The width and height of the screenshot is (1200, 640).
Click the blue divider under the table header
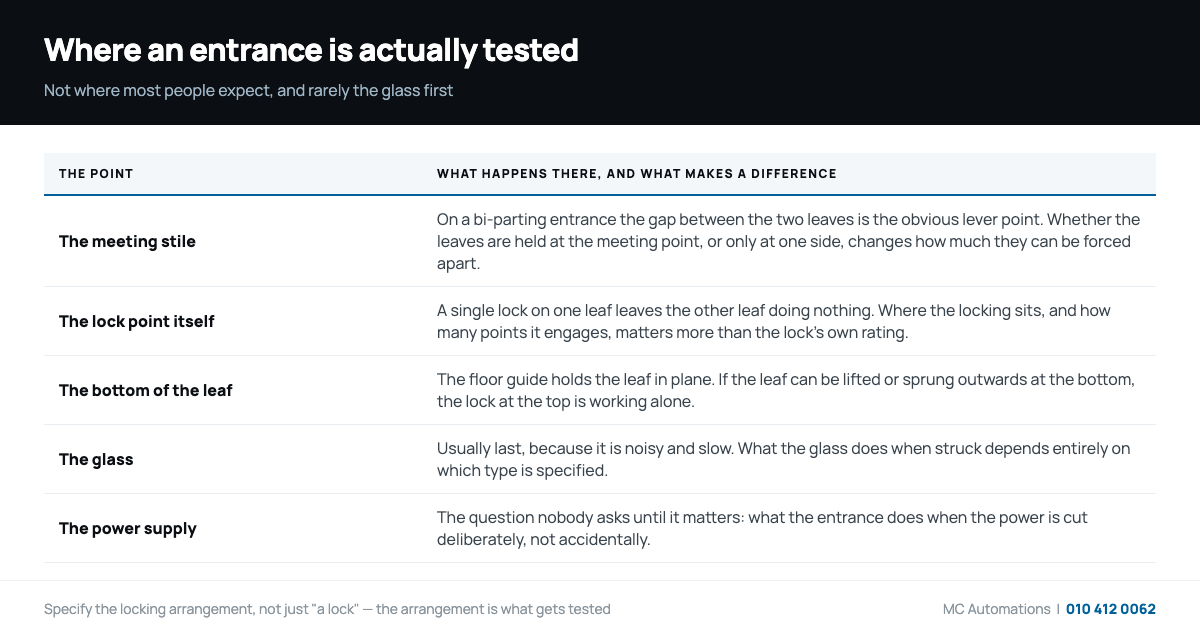[x=600, y=195]
